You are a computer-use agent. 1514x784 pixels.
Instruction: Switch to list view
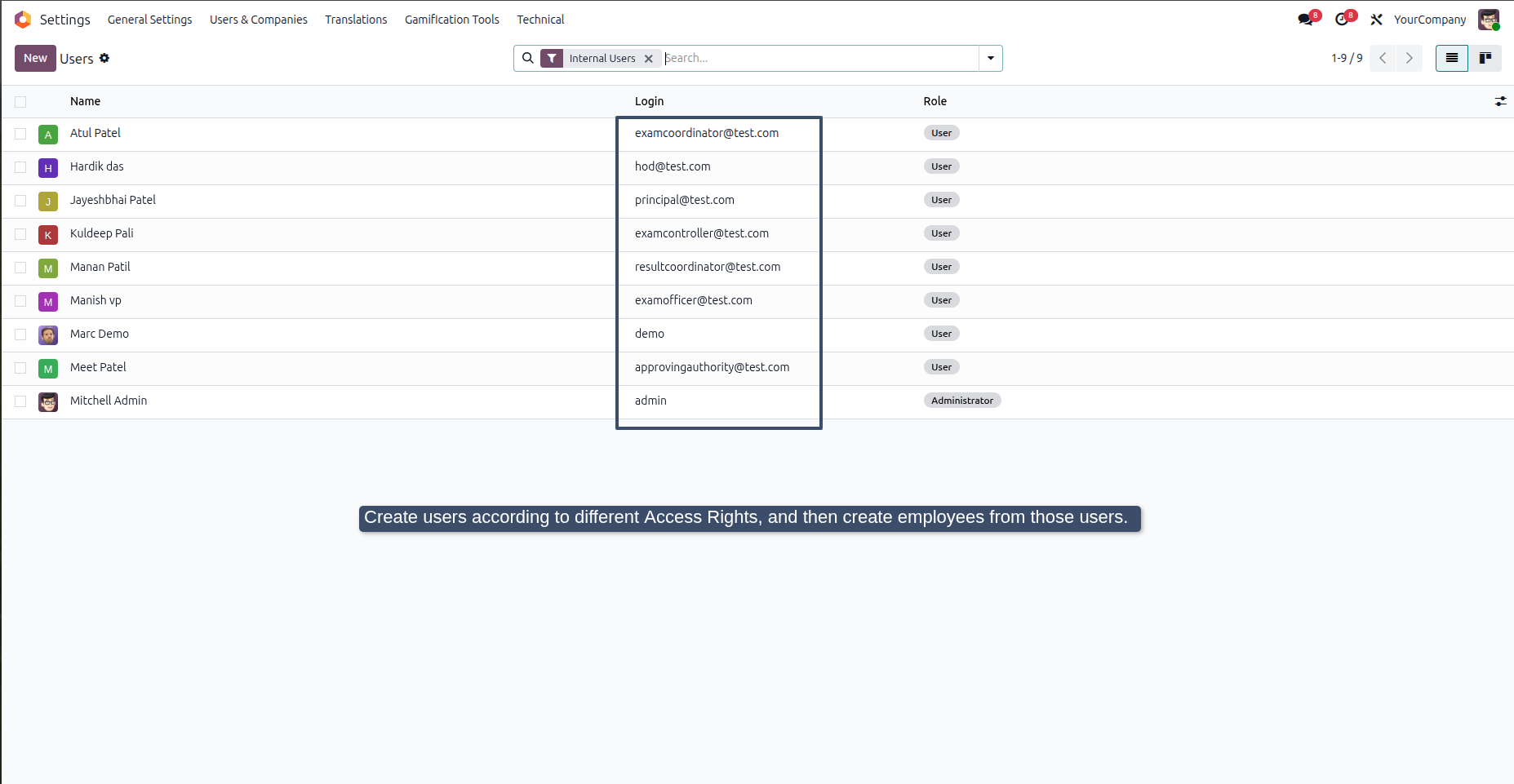(1452, 58)
